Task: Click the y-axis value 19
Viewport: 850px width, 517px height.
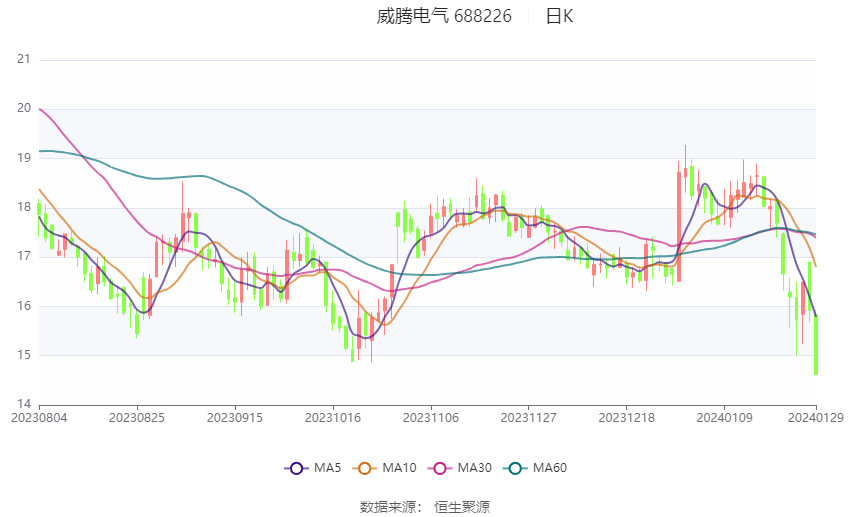Action: click(24, 158)
